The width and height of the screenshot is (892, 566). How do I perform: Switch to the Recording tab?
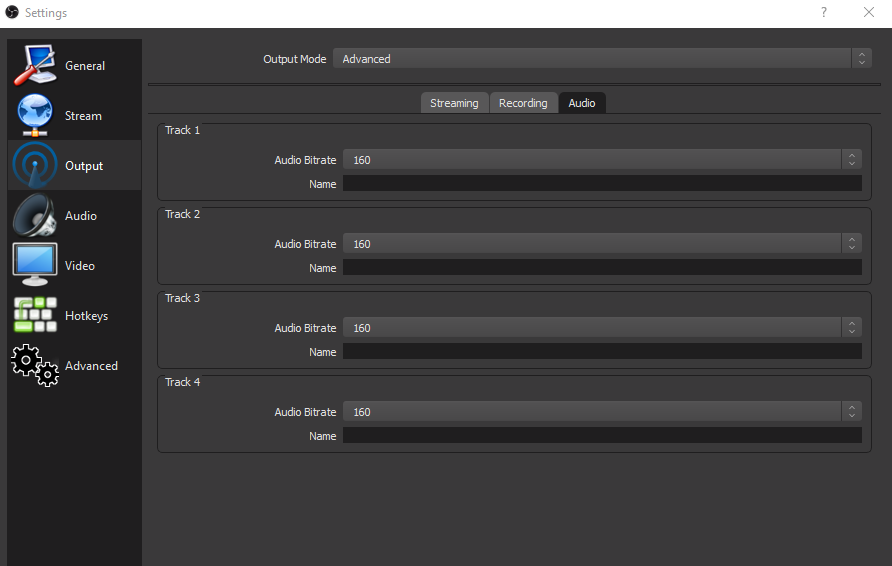523,103
